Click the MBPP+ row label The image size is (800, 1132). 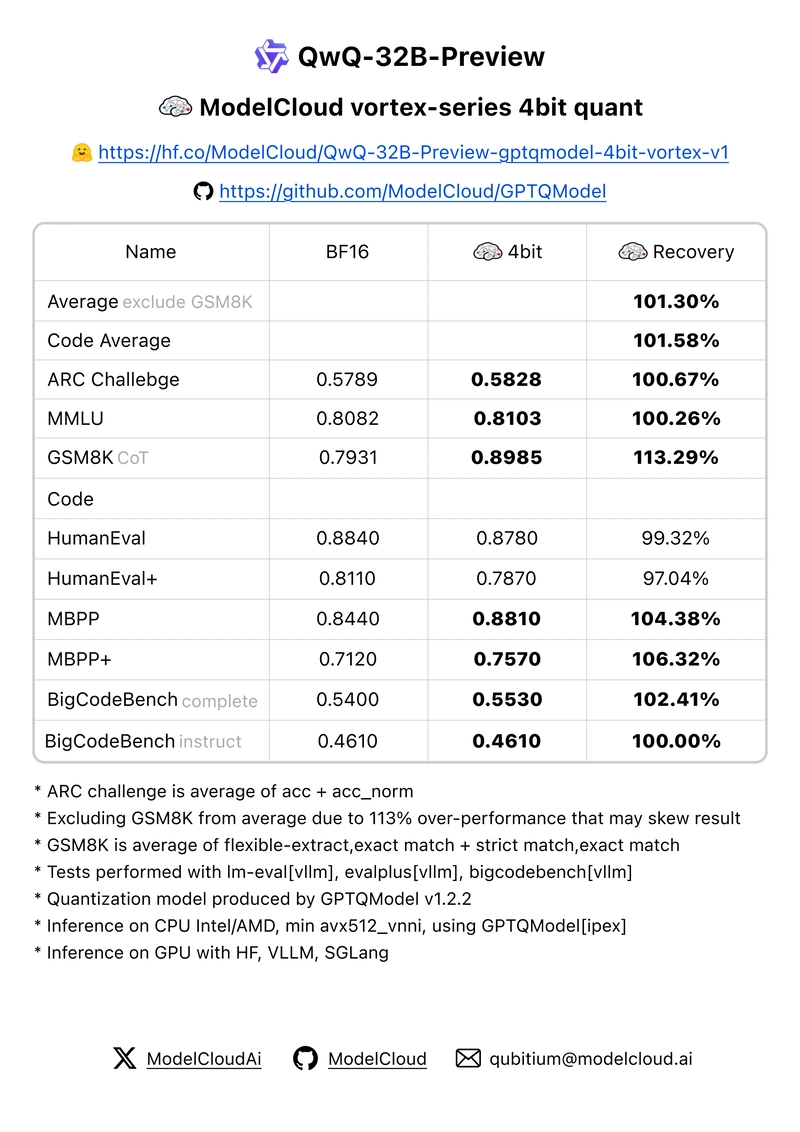pos(79,659)
